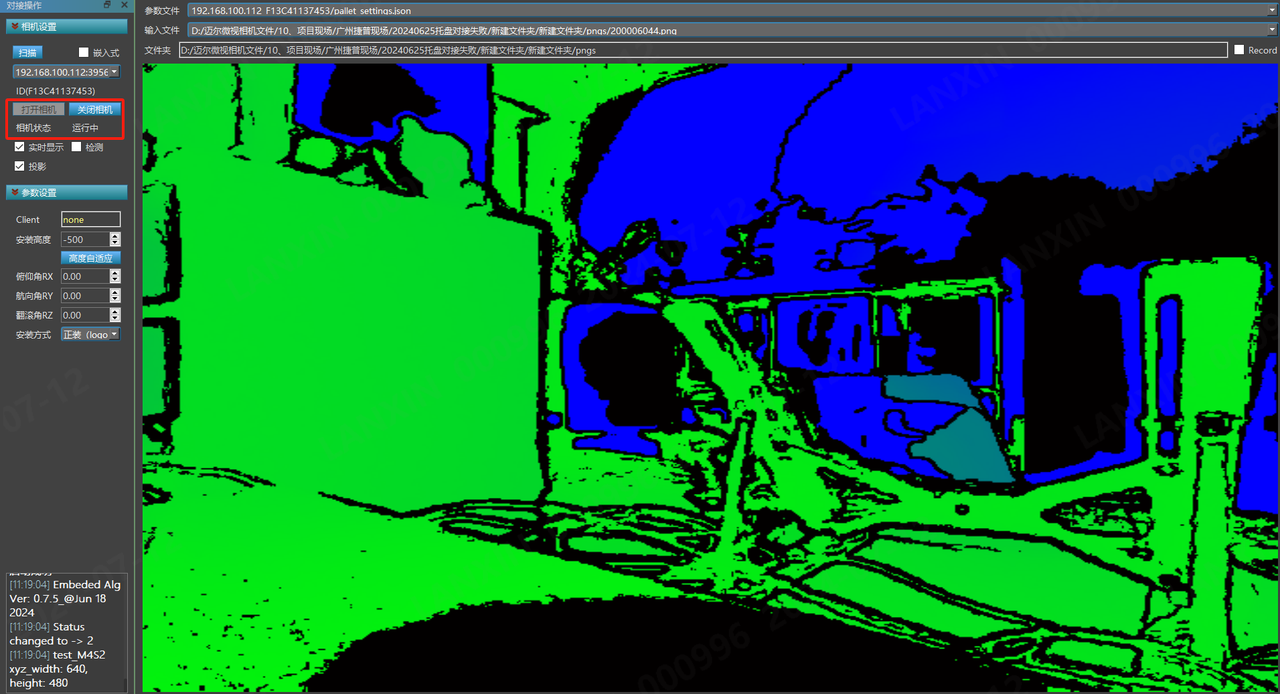Tick the 检测 checkbox
The height and width of the screenshot is (694, 1280).
click(76, 147)
